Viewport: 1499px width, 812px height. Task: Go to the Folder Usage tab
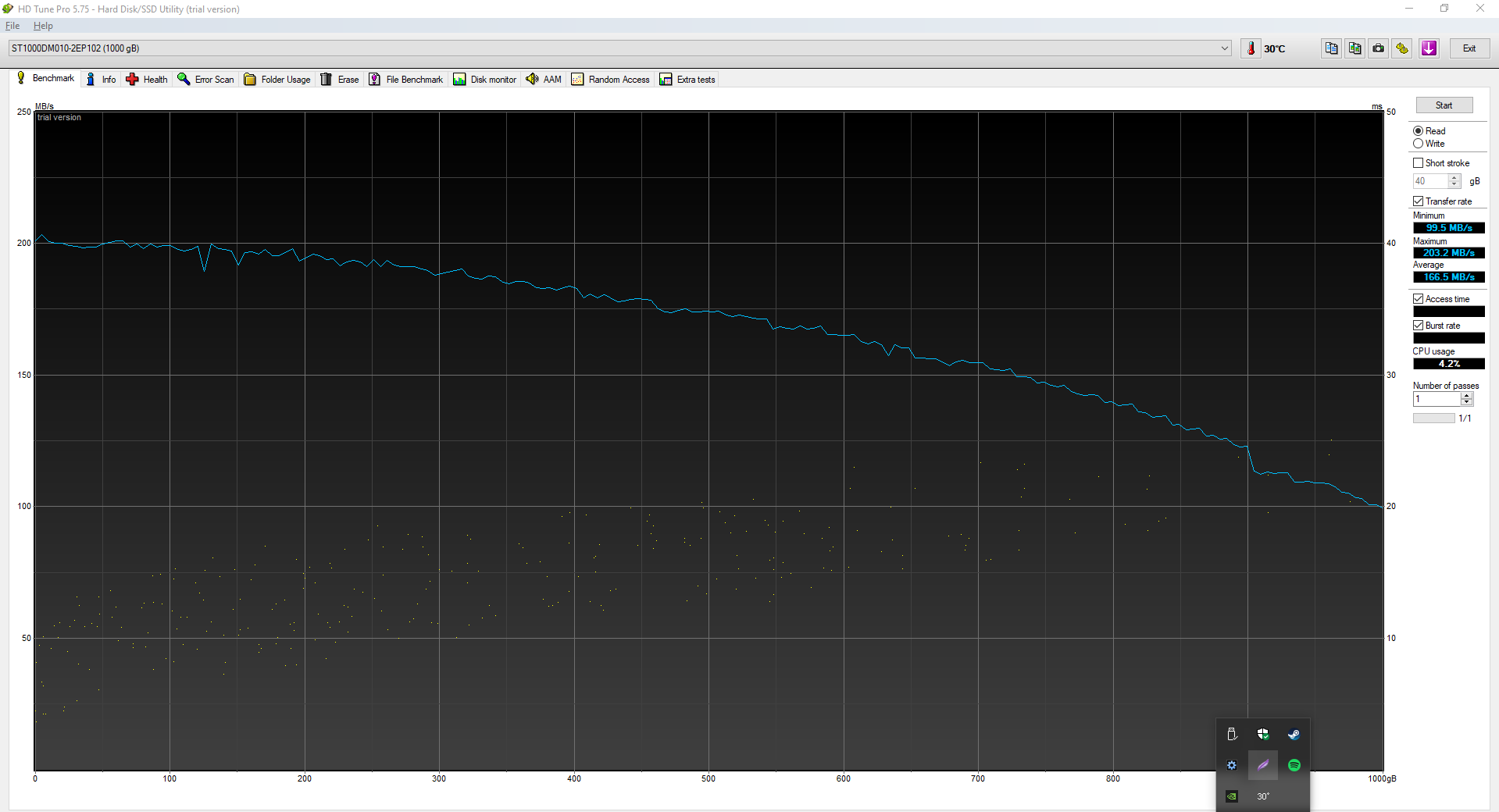(x=277, y=80)
